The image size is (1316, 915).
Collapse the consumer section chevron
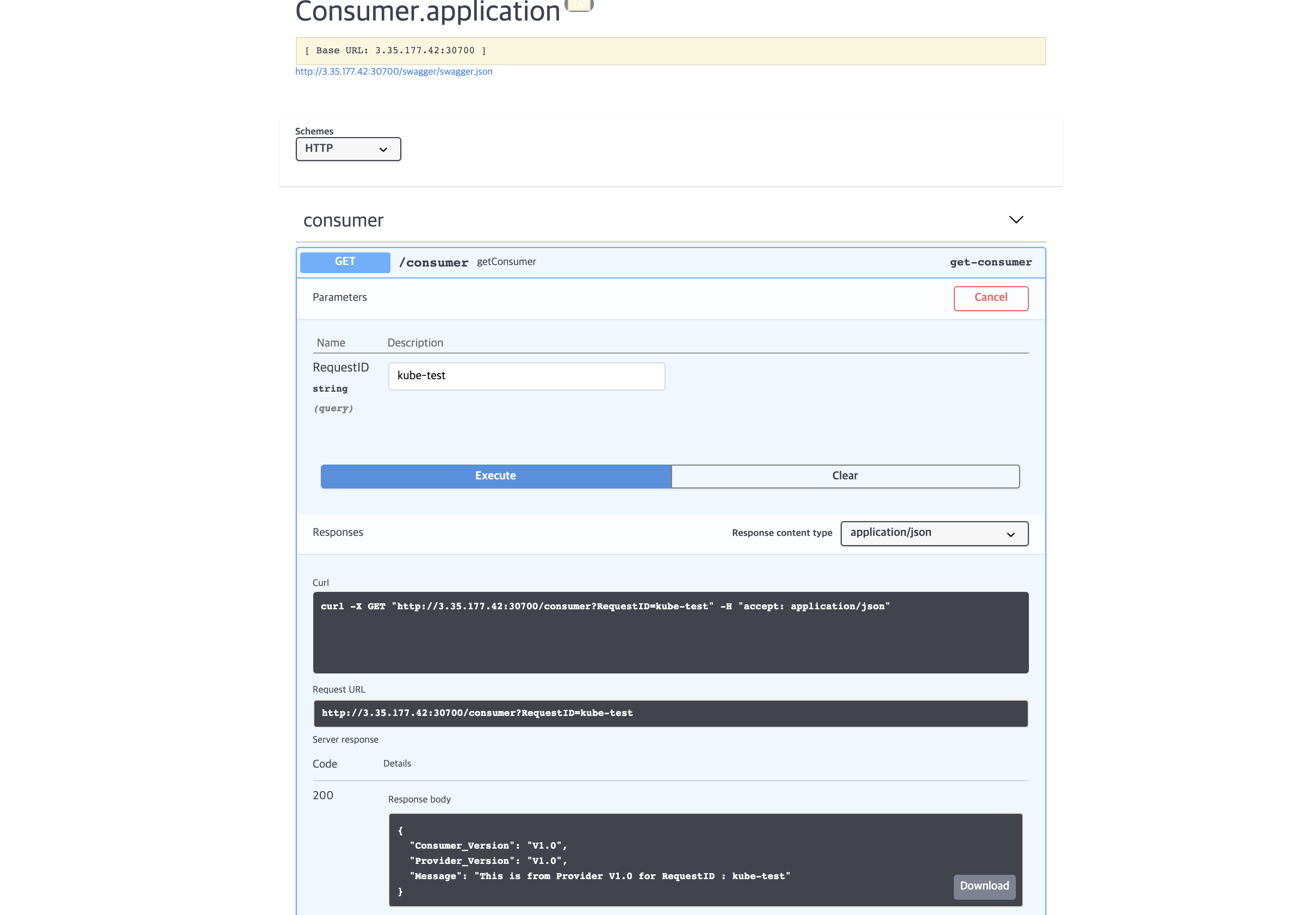point(1016,220)
